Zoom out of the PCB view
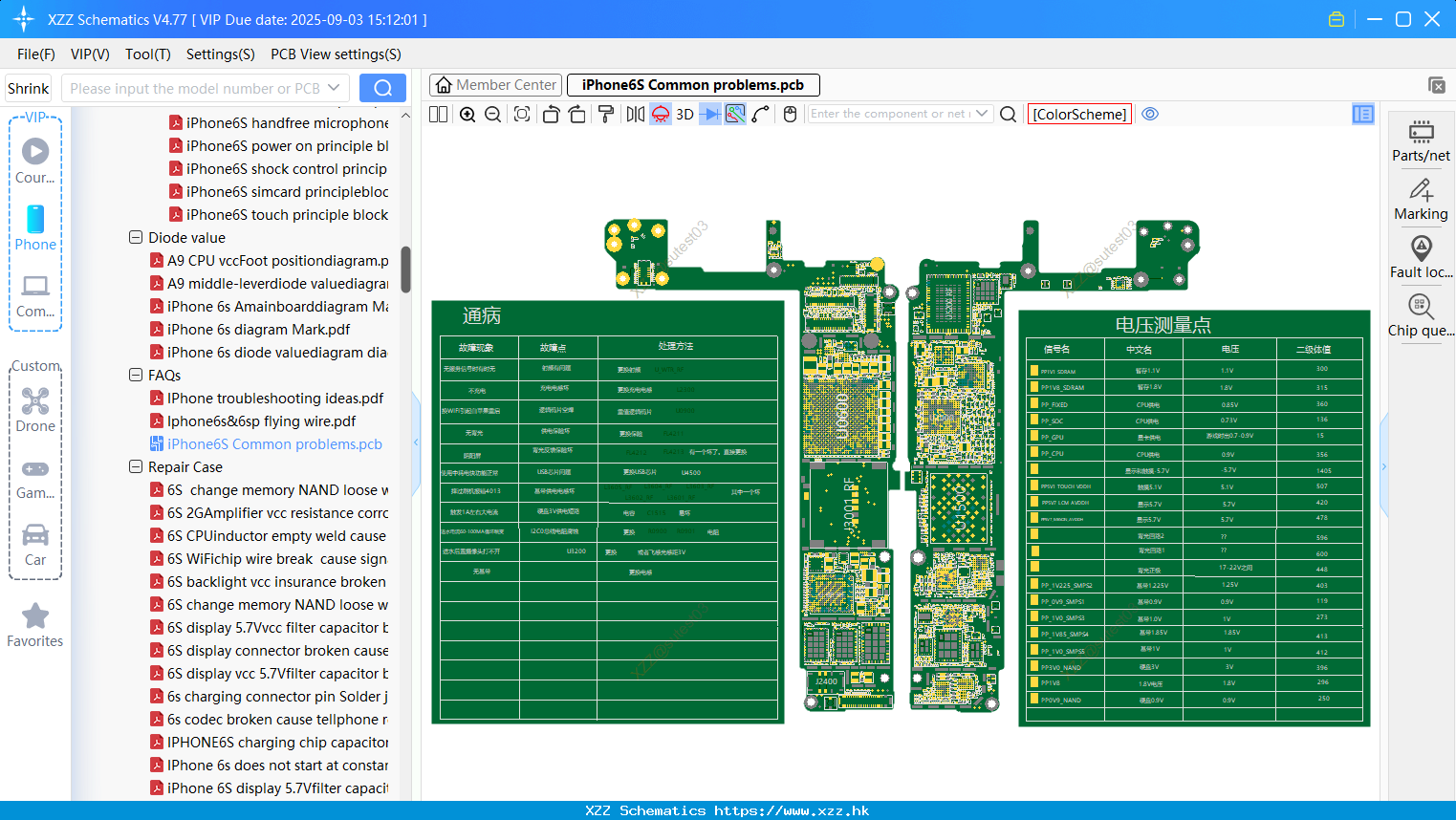This screenshot has height=820, width=1456. click(493, 114)
